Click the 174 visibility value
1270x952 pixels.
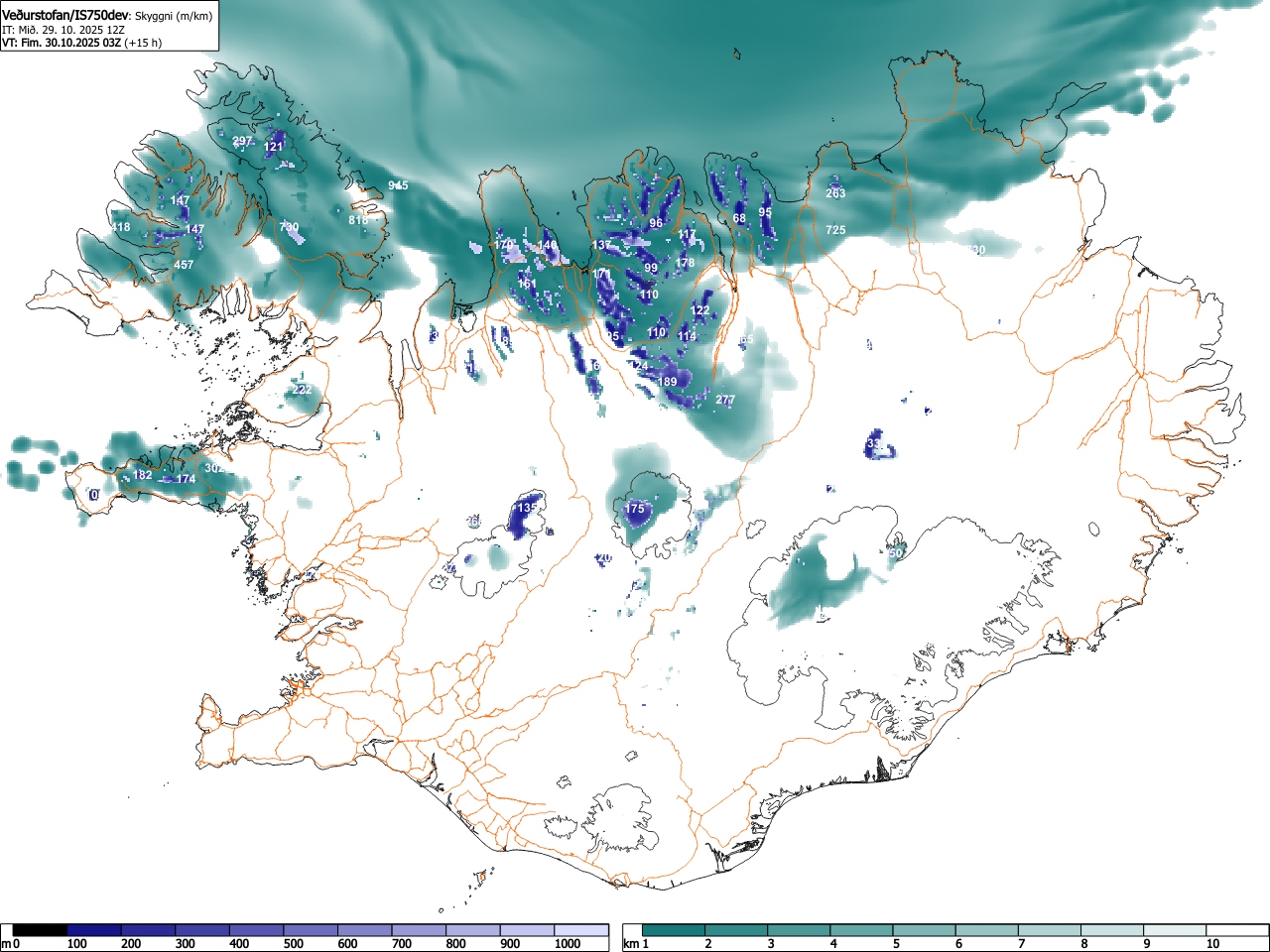pos(186,479)
